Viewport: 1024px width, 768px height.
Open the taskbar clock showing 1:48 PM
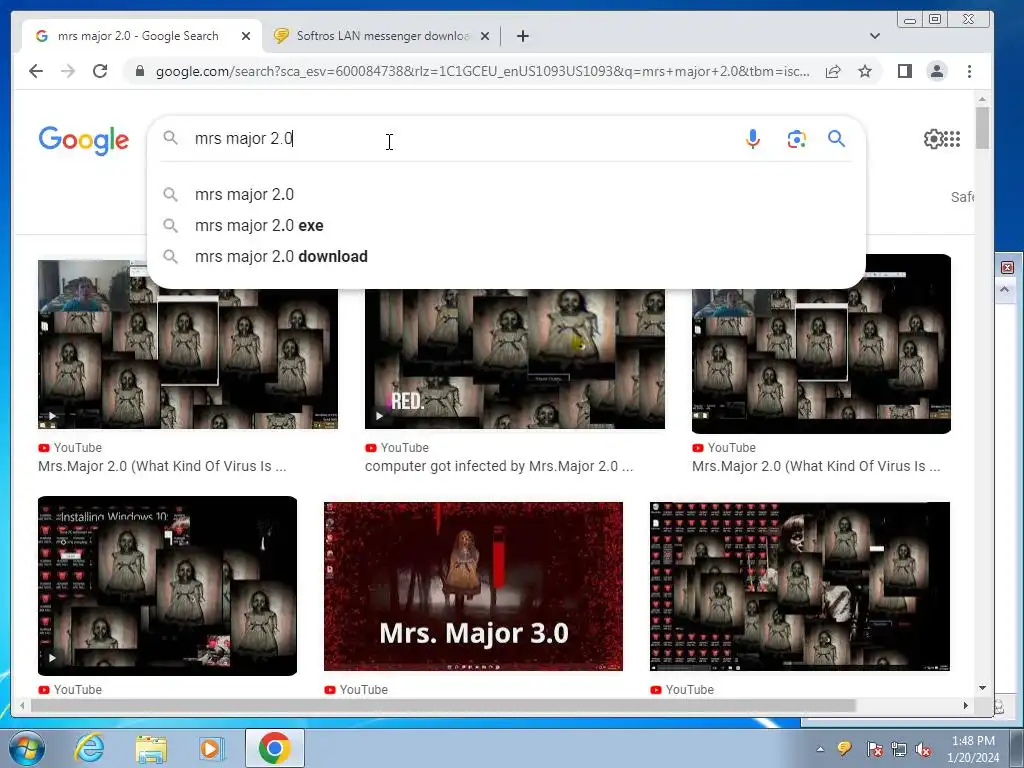point(973,749)
